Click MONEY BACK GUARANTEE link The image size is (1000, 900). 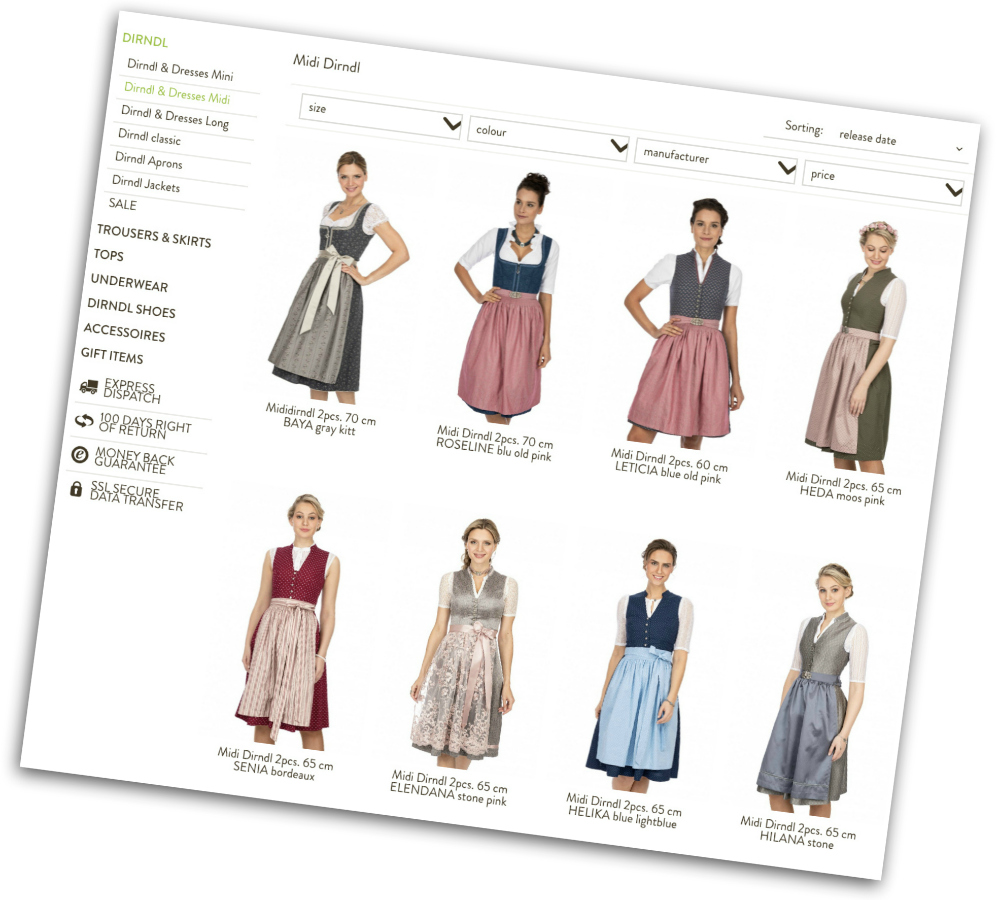coord(134,460)
